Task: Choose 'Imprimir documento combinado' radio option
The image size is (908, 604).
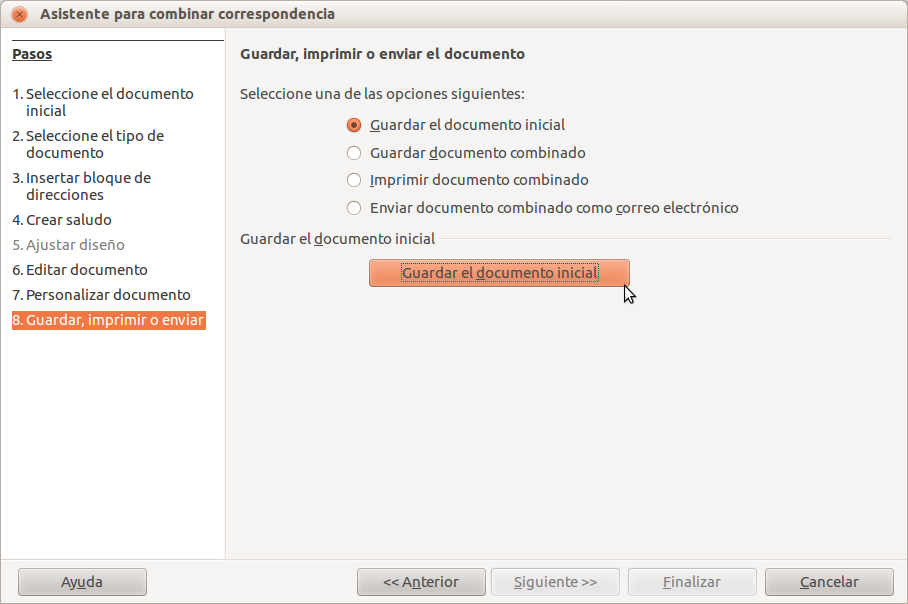Action: [353, 181]
